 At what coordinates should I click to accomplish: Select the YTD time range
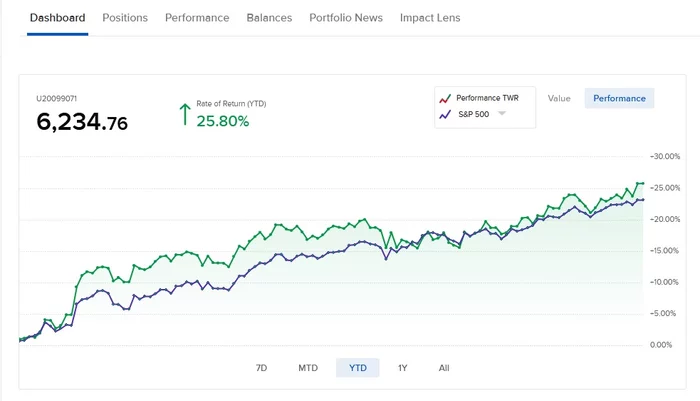point(358,368)
